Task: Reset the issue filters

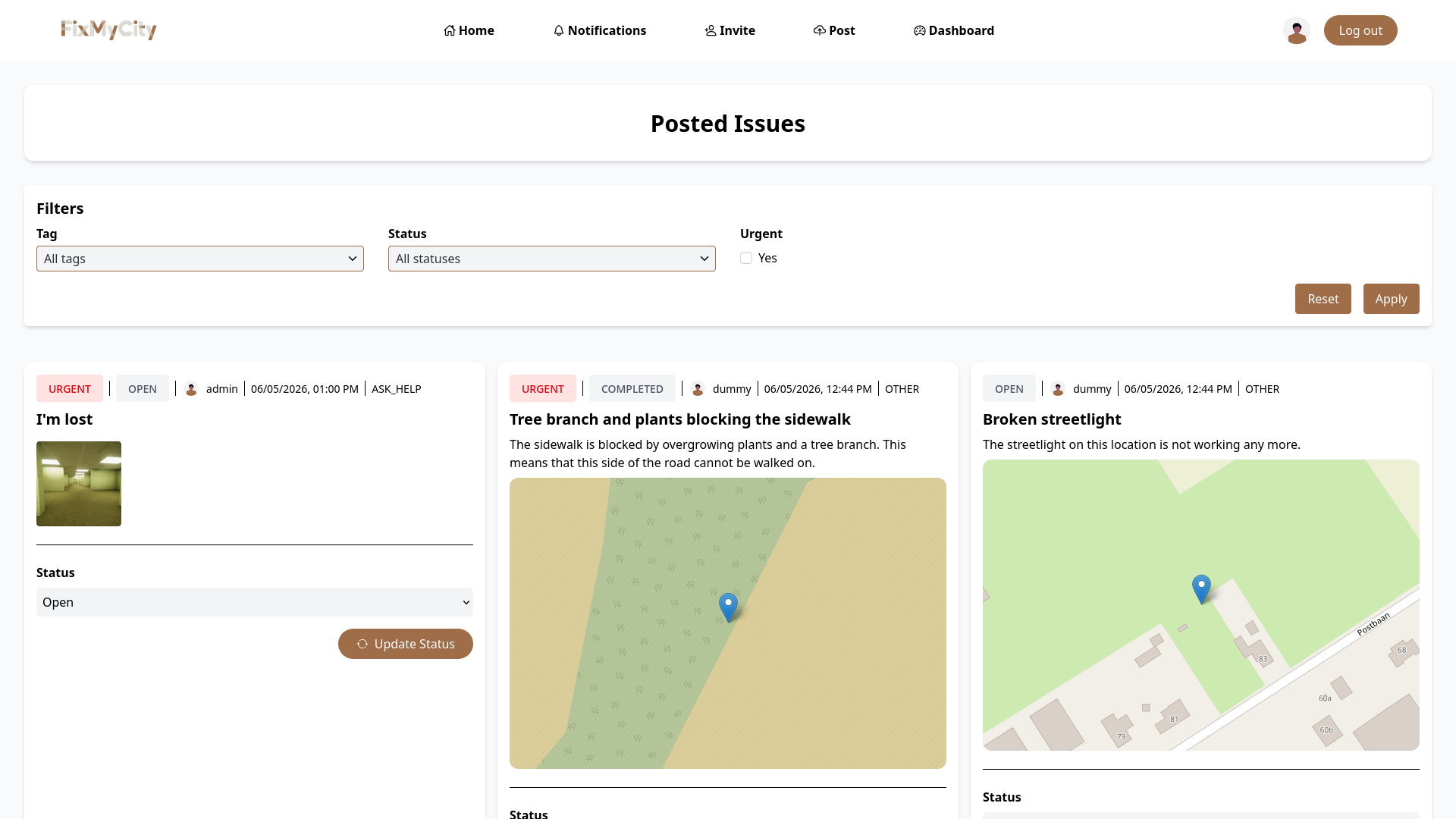Action: (x=1323, y=299)
